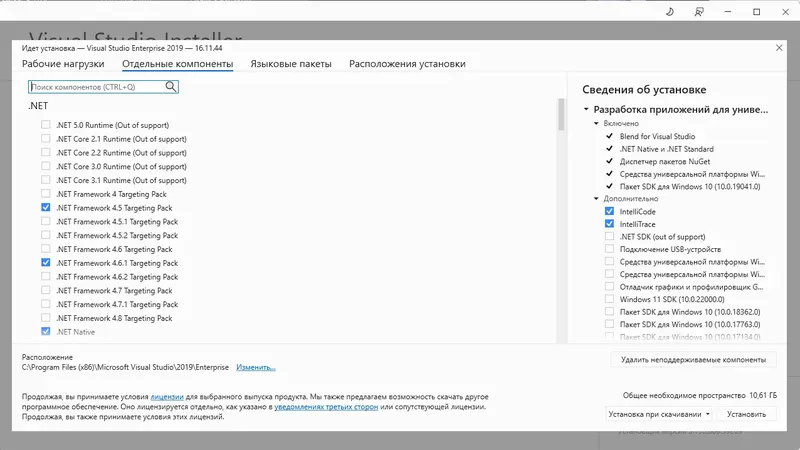Click the Сведения об установке heading
Image resolution: width=800 pixels, height=450 pixels.
(x=644, y=89)
